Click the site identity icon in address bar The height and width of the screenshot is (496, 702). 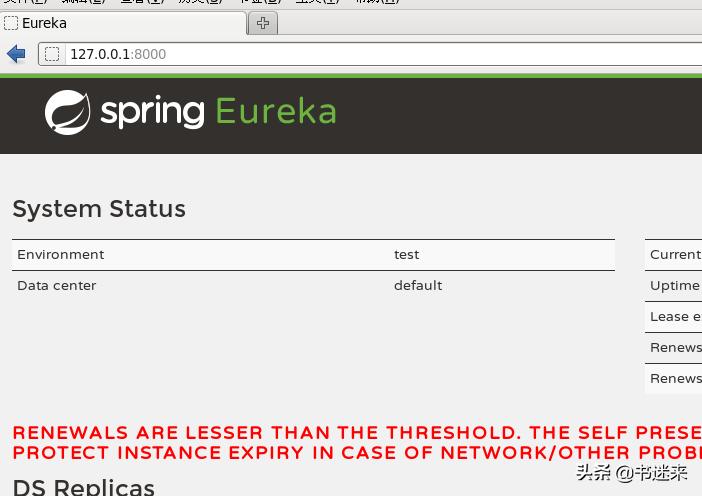click(x=52, y=54)
